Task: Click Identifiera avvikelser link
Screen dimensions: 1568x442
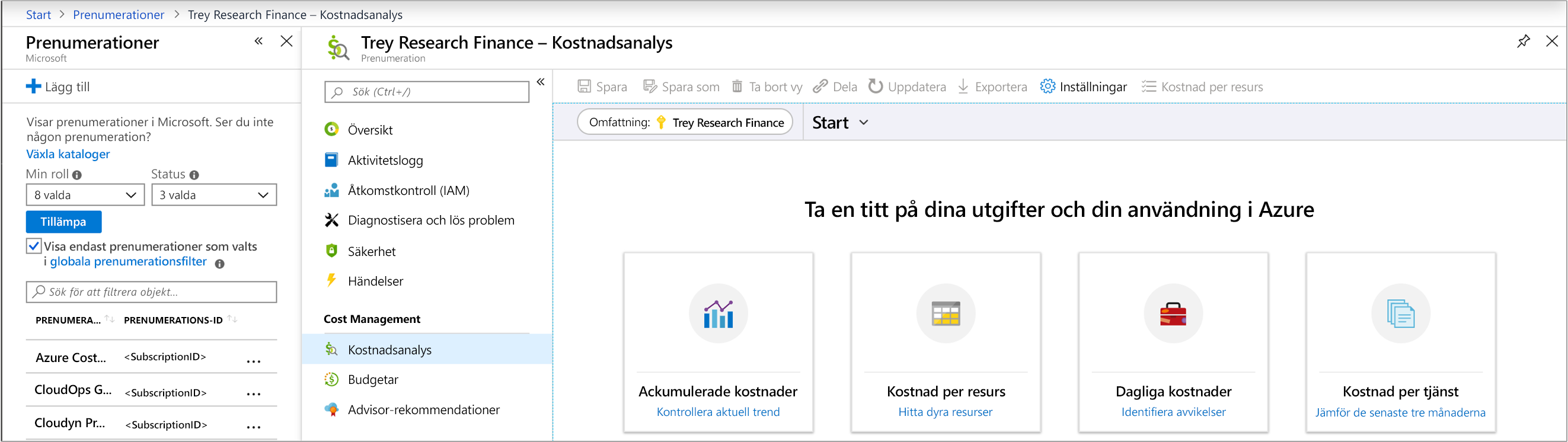Action: click(x=1174, y=412)
